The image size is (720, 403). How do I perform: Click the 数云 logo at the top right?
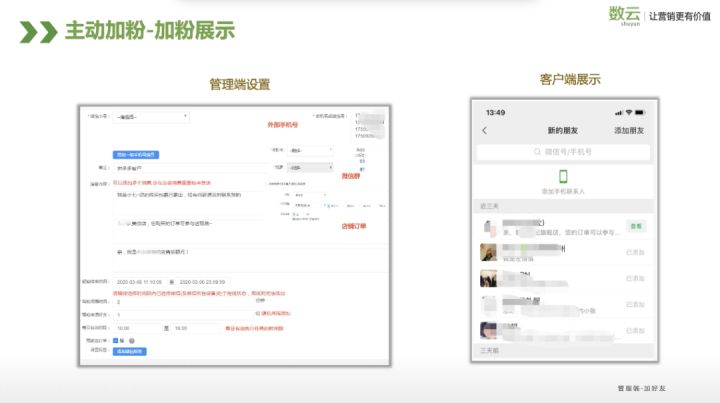(x=624, y=15)
